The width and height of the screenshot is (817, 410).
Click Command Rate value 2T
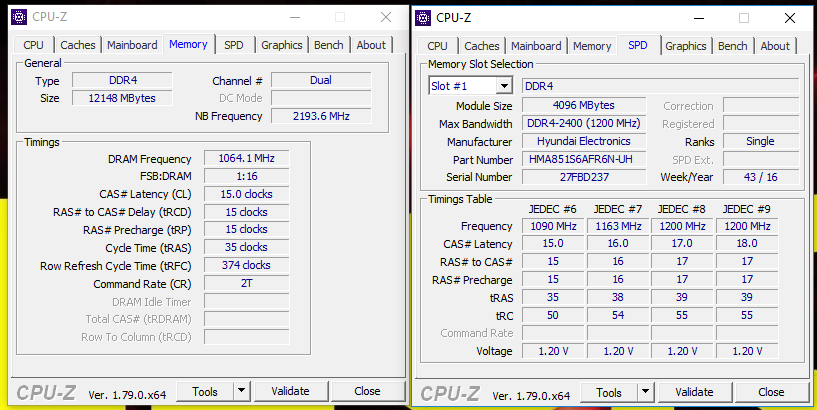246,283
